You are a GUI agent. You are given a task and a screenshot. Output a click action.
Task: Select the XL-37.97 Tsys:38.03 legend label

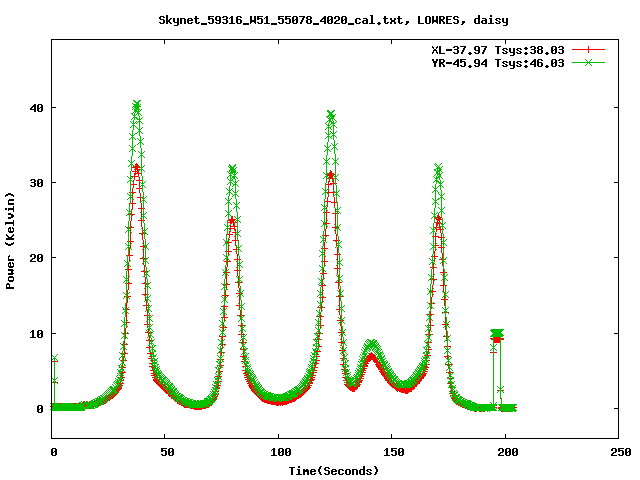tap(498, 50)
